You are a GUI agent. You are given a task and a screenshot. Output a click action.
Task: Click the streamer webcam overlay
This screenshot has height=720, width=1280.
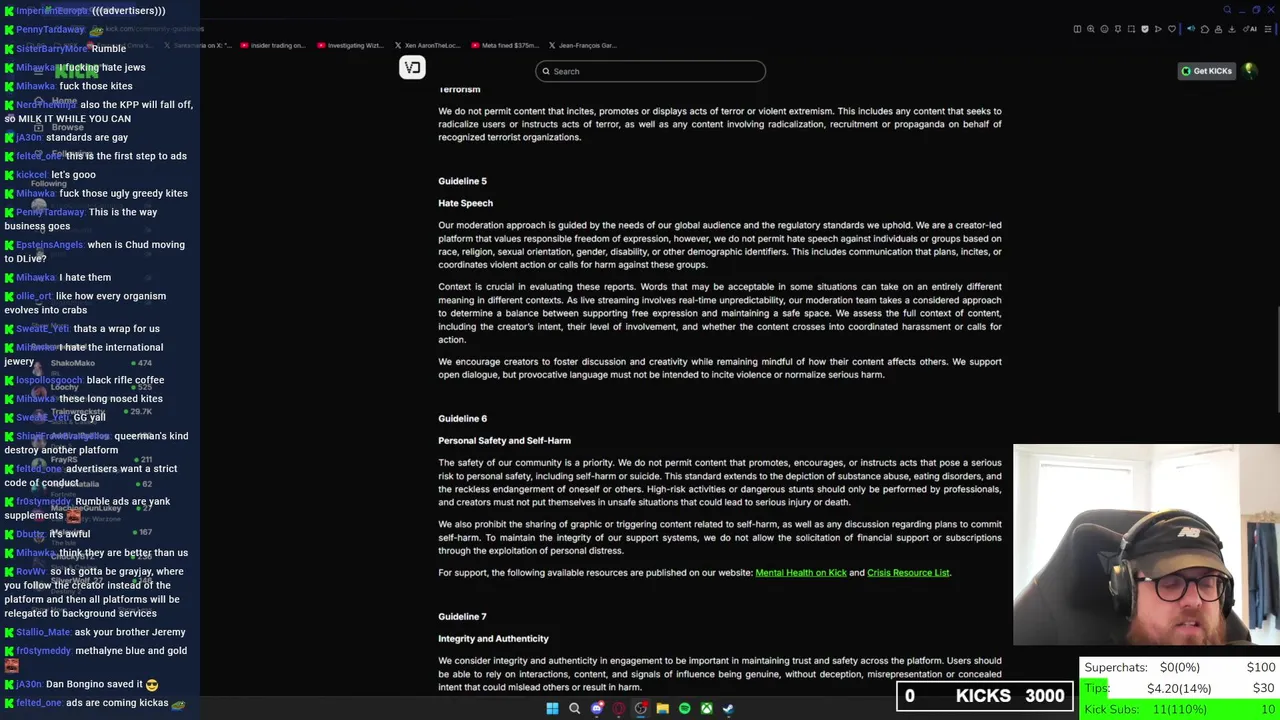tap(1146, 545)
